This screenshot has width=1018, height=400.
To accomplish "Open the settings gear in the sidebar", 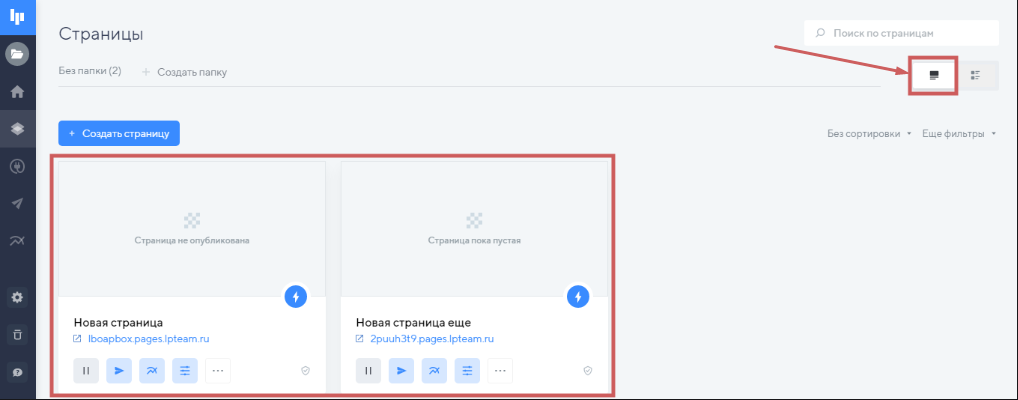I will tap(17, 297).
